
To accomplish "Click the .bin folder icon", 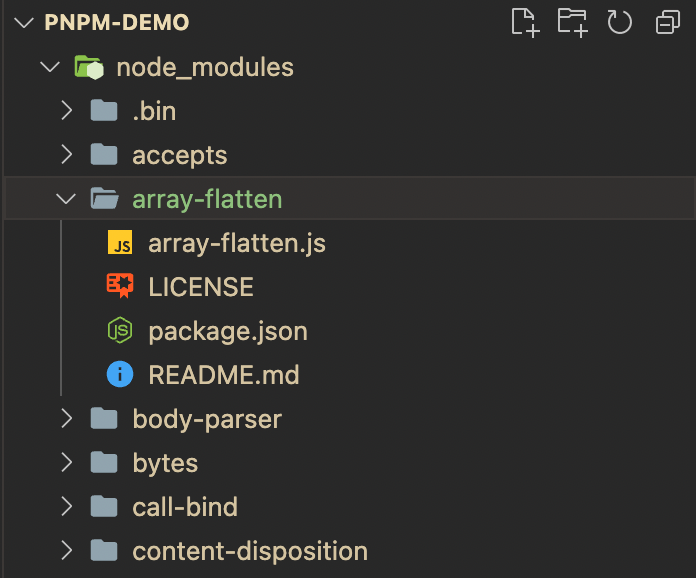I will pyautogui.click(x=104, y=111).
